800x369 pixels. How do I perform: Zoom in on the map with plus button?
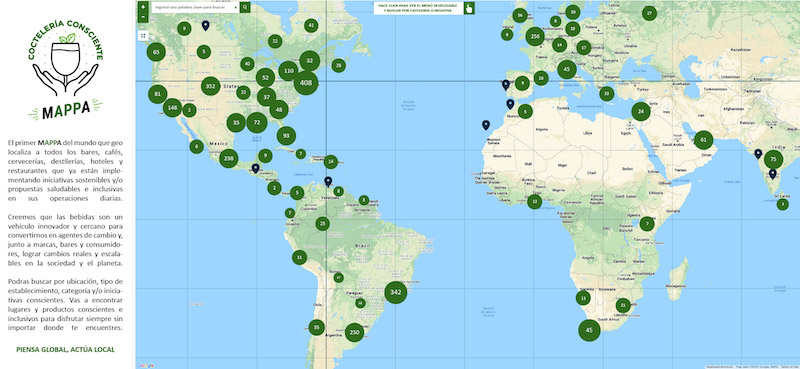point(143,7)
